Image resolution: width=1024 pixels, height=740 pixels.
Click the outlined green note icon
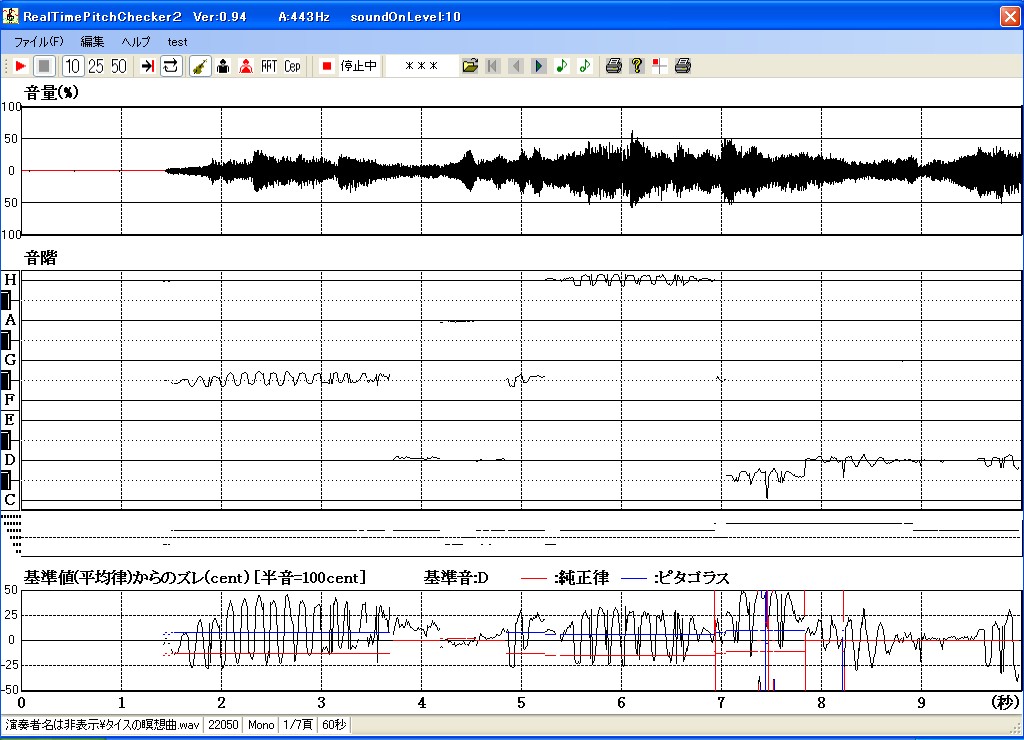coord(584,66)
